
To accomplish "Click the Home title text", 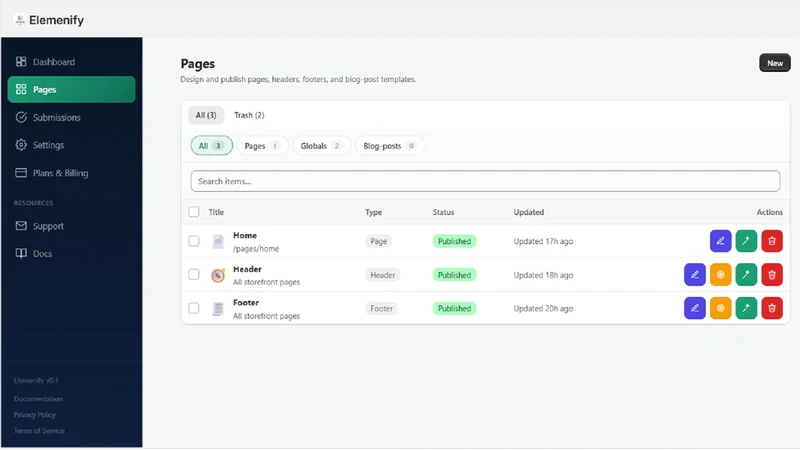I will (x=245, y=235).
